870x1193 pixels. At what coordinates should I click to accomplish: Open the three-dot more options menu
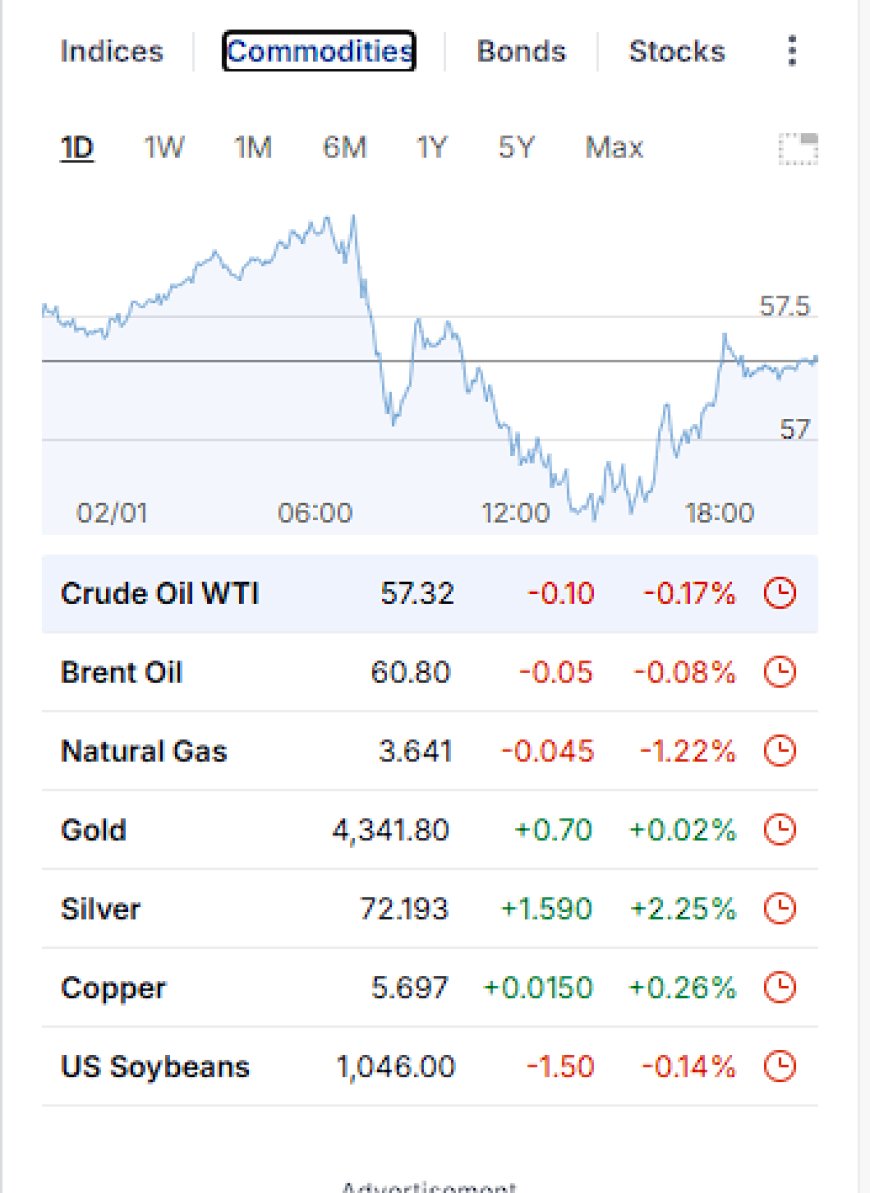pos(792,51)
